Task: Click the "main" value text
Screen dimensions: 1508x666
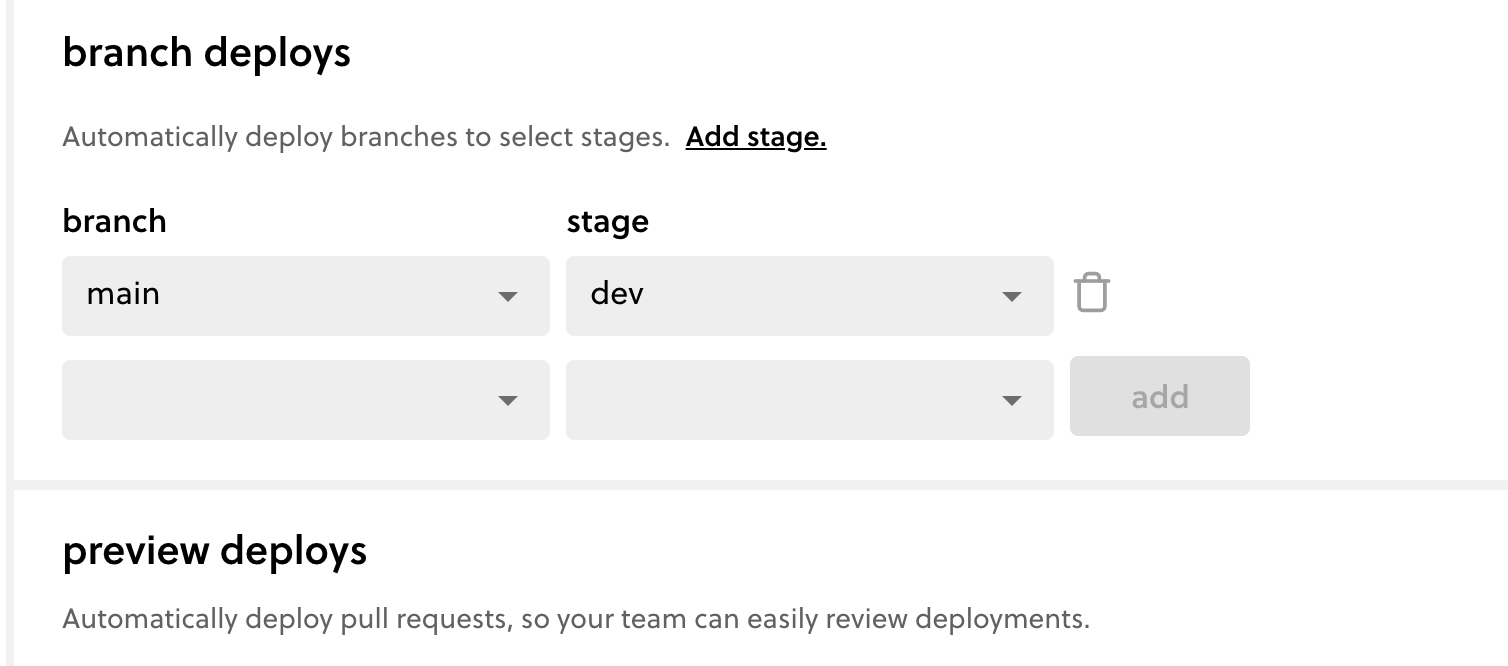Action: pyautogui.click(x=123, y=295)
